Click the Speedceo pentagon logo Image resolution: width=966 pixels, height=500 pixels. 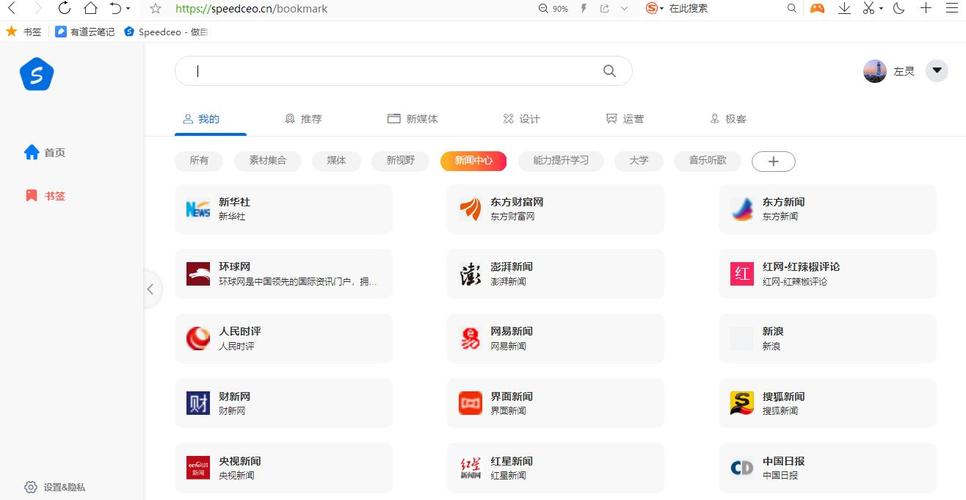pos(36,75)
